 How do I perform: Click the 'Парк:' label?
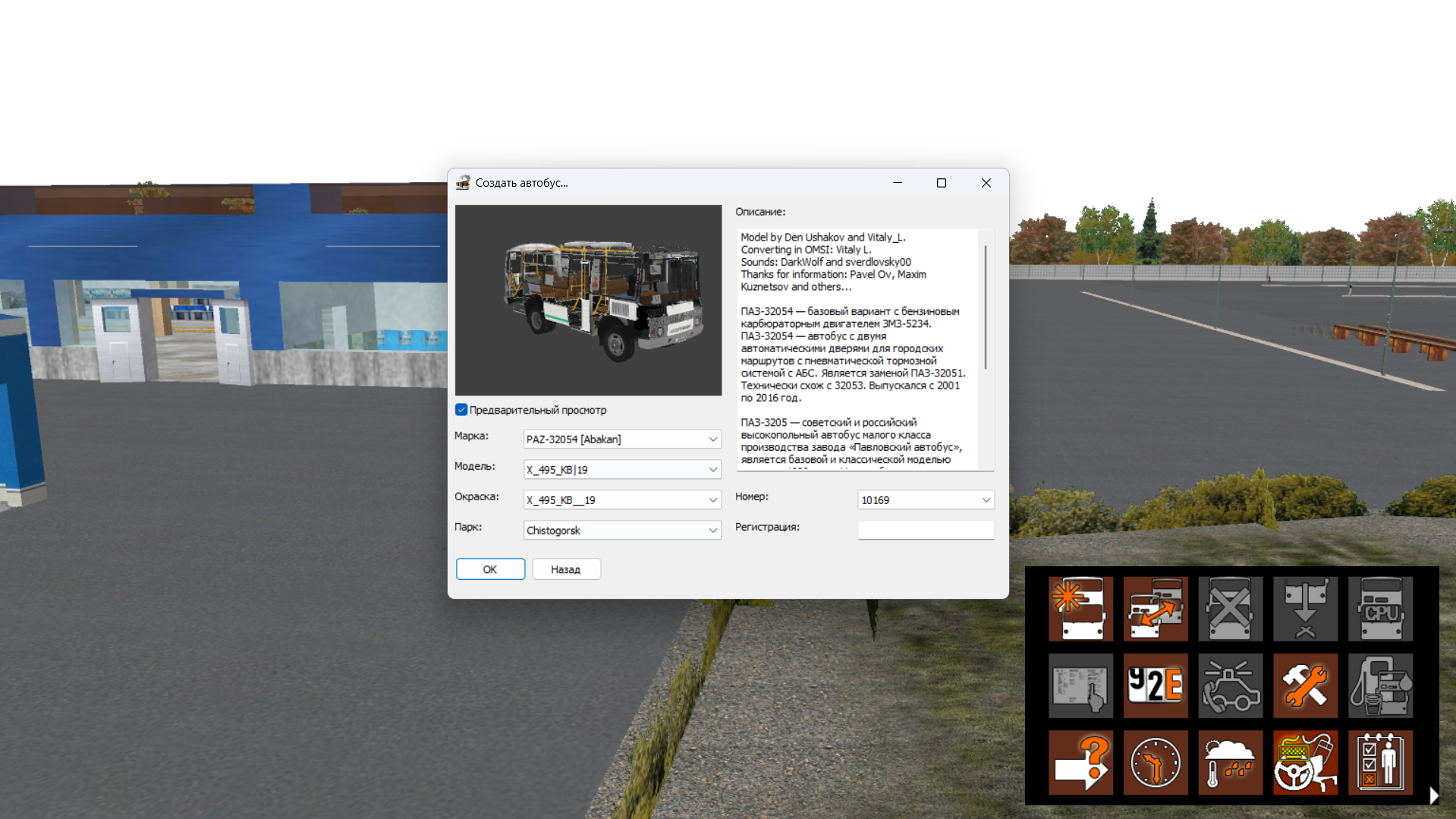coord(468,527)
